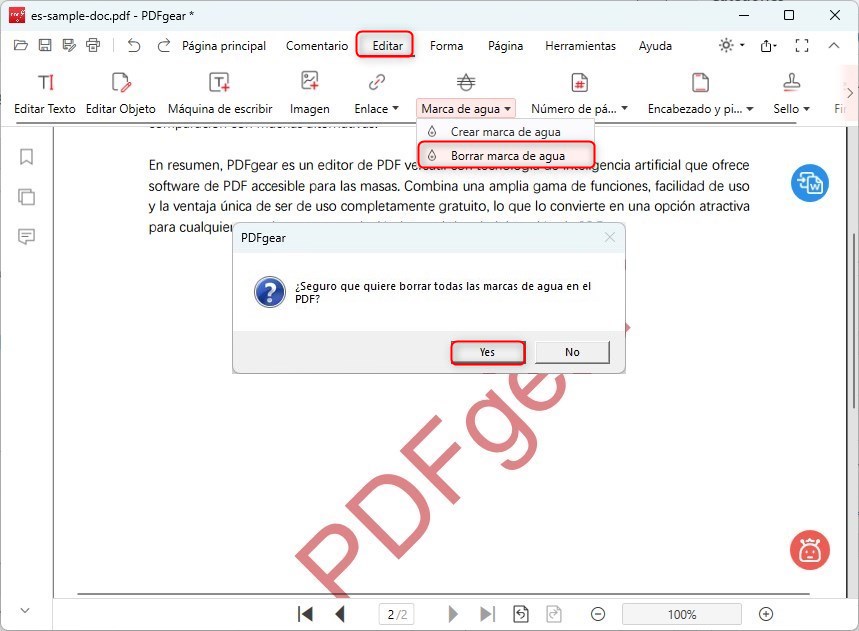Click the Enlace link icon

tap(376, 83)
